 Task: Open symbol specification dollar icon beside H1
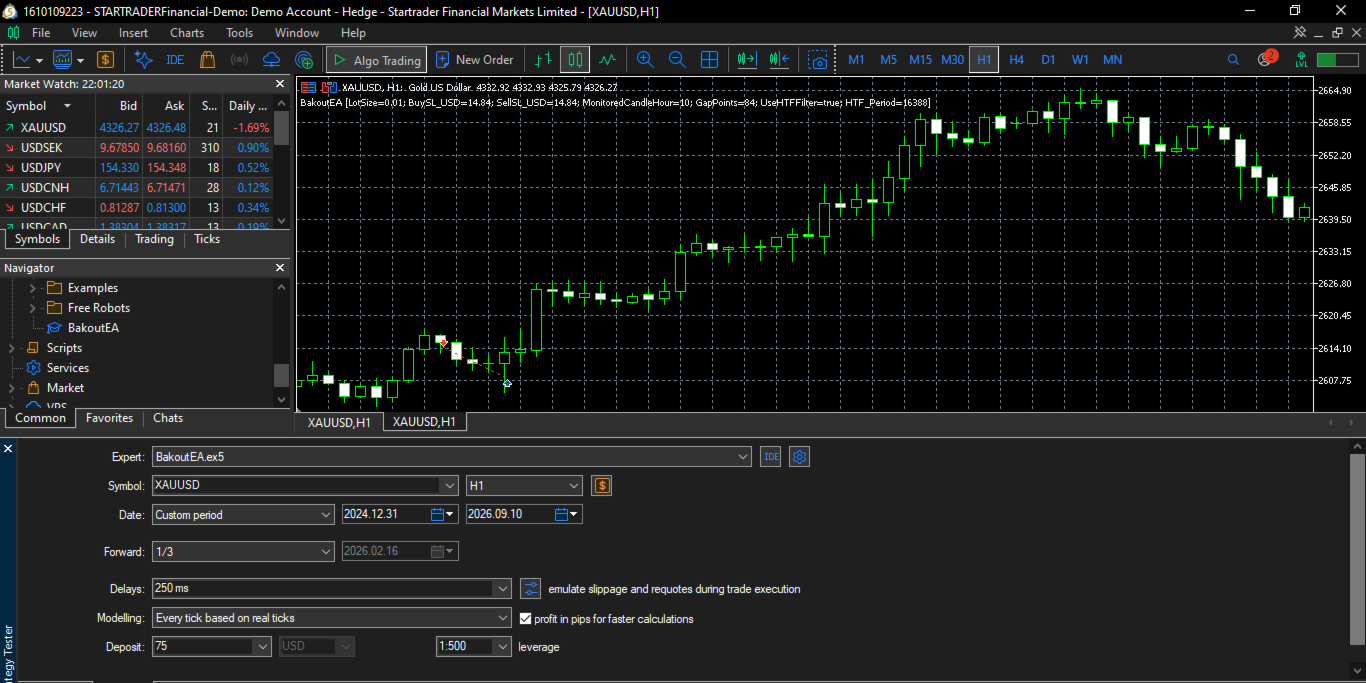point(601,486)
